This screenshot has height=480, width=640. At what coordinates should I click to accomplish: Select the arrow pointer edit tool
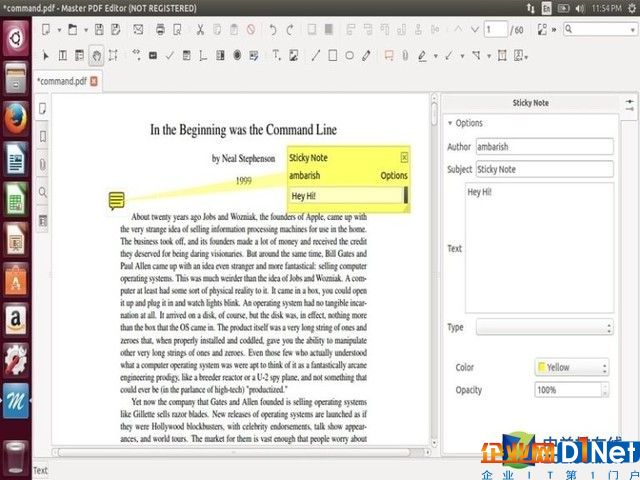click(46, 55)
